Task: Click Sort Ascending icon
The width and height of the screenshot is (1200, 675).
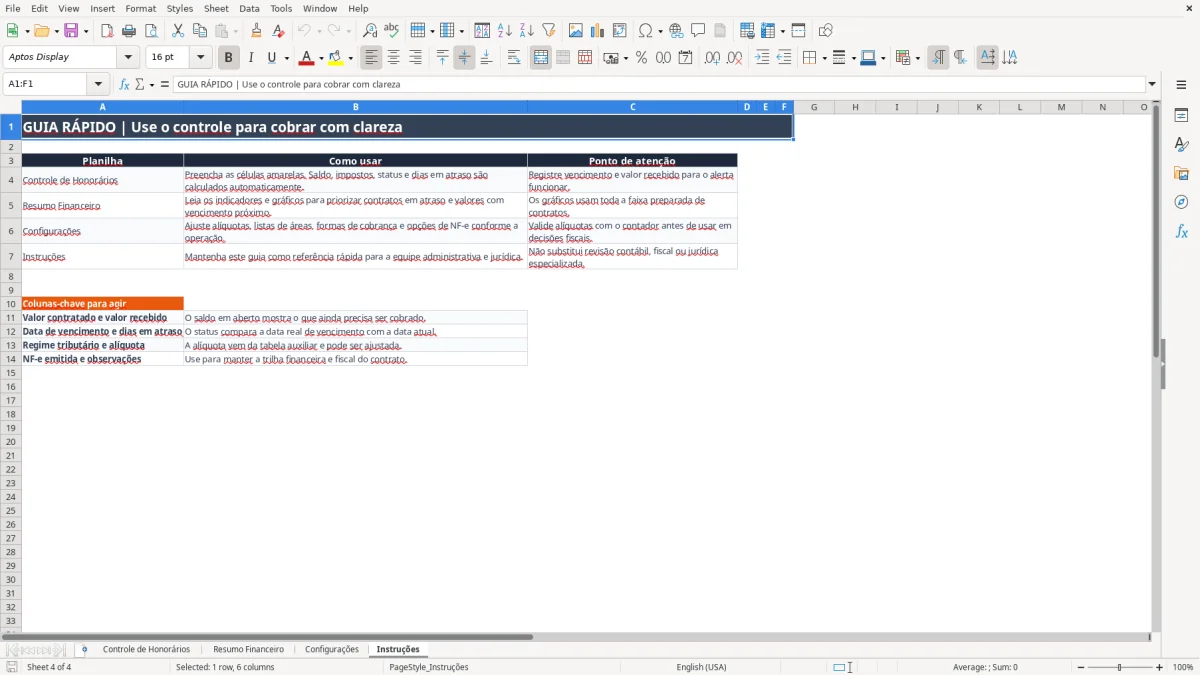Action: (505, 31)
